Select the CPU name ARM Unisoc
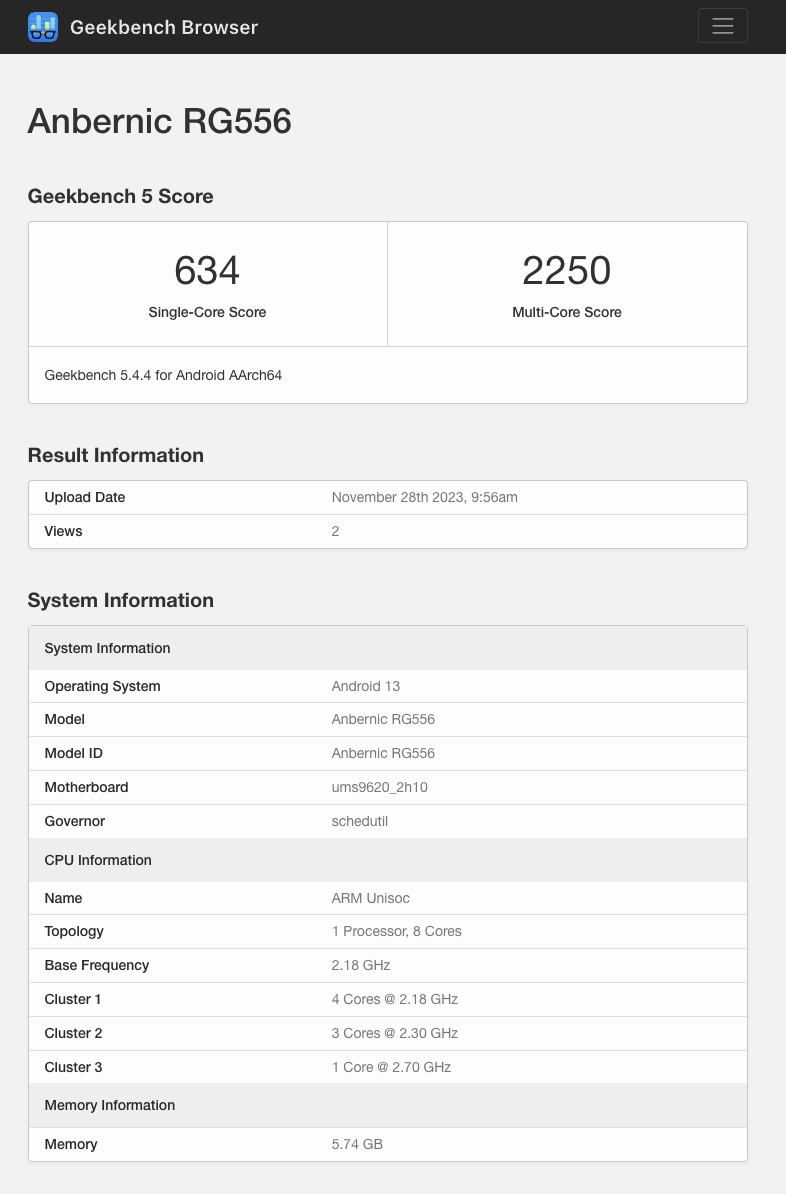This screenshot has width=786, height=1194. (x=370, y=899)
